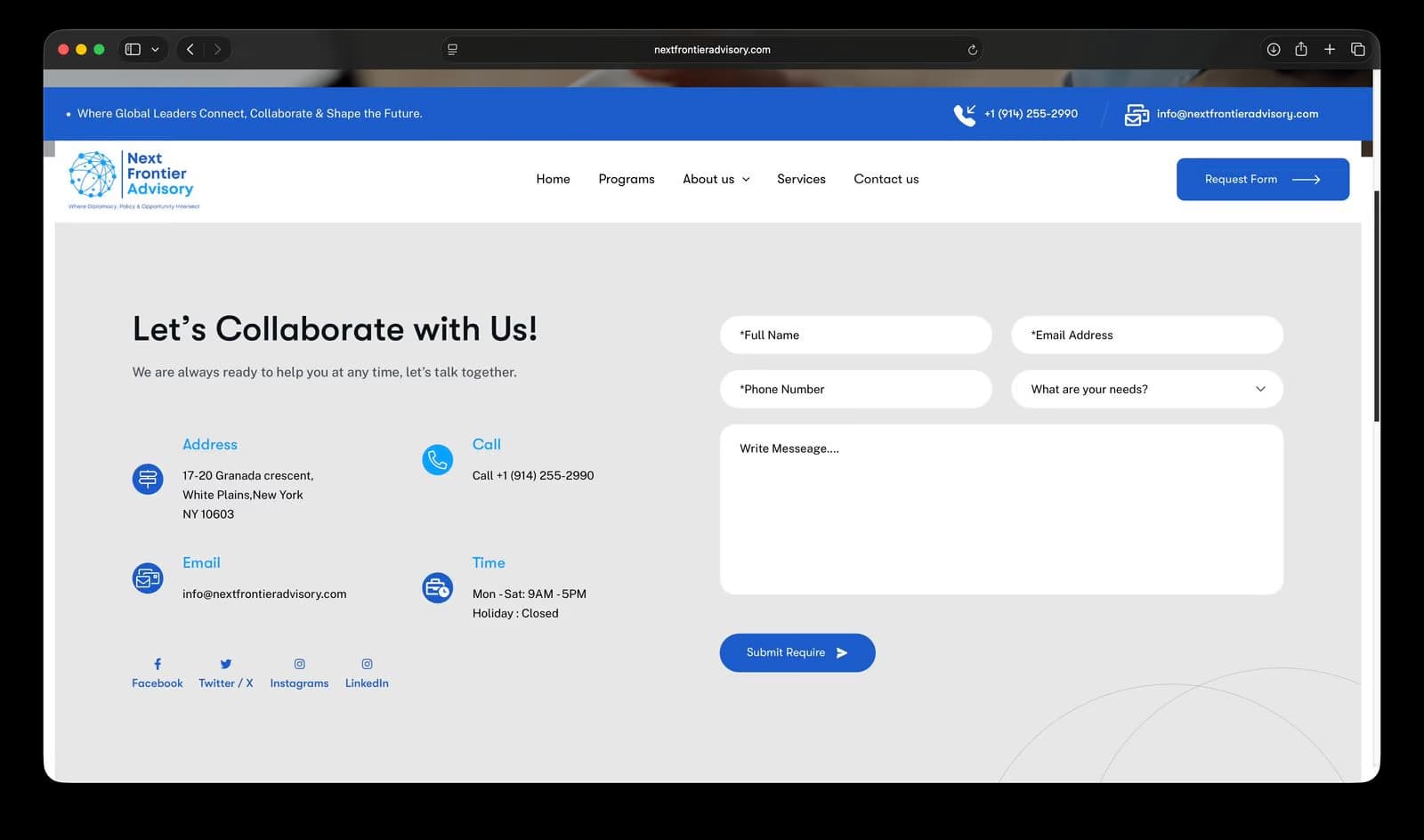
Task: Click Call +1 (914) 255-2990 text
Action: [533, 475]
